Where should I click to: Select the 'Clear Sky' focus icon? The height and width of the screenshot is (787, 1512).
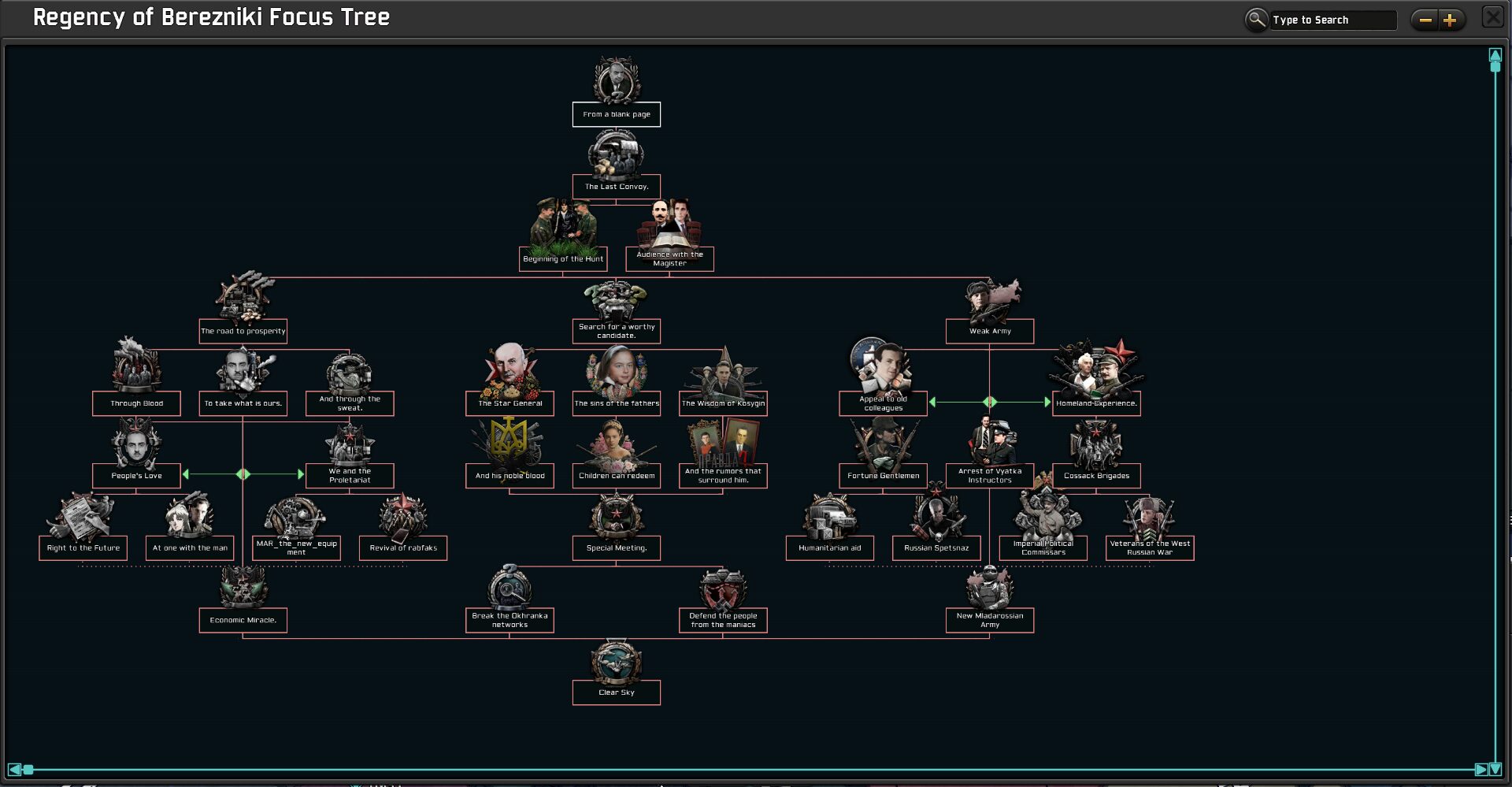[x=617, y=661]
